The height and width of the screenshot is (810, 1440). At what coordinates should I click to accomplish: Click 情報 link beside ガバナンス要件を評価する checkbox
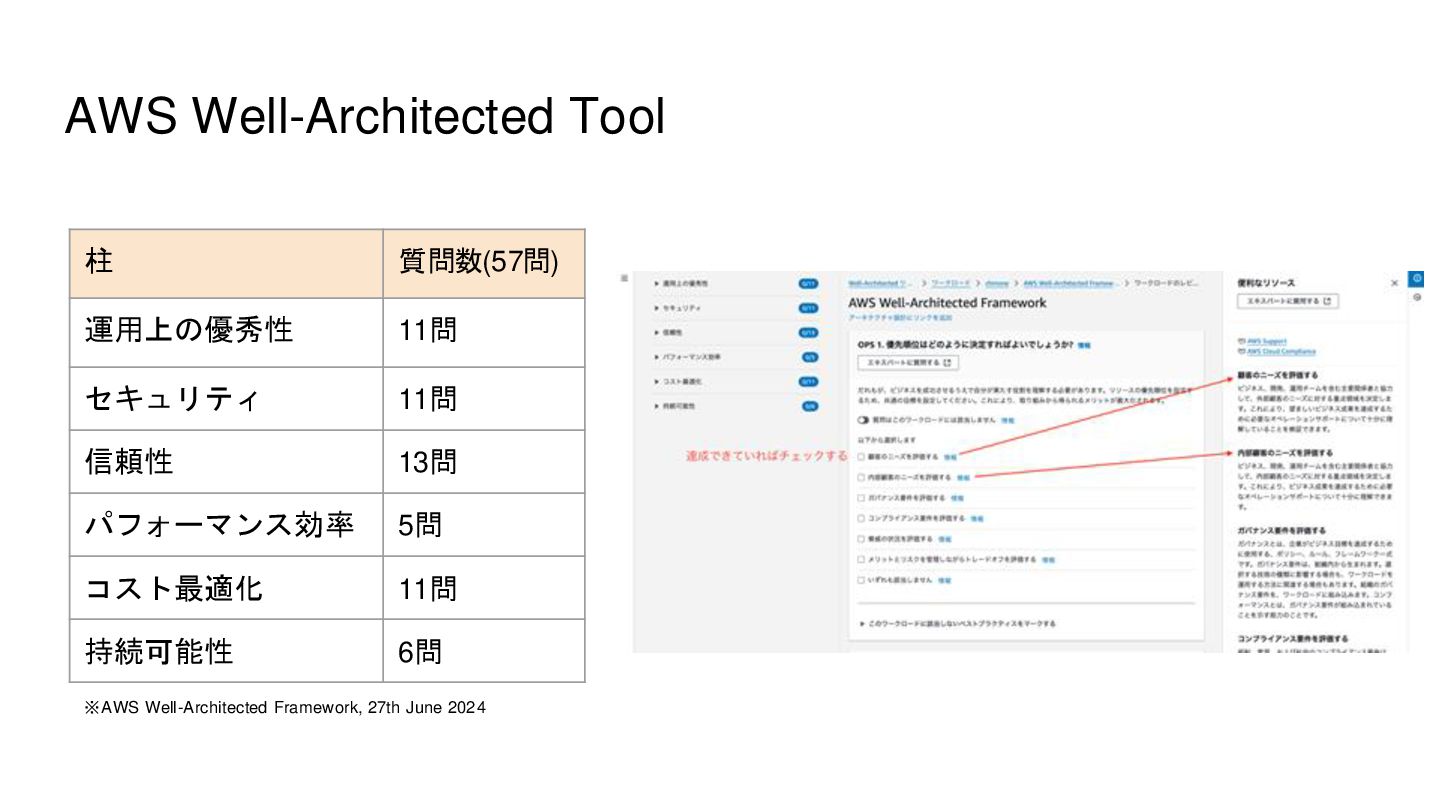point(956,498)
